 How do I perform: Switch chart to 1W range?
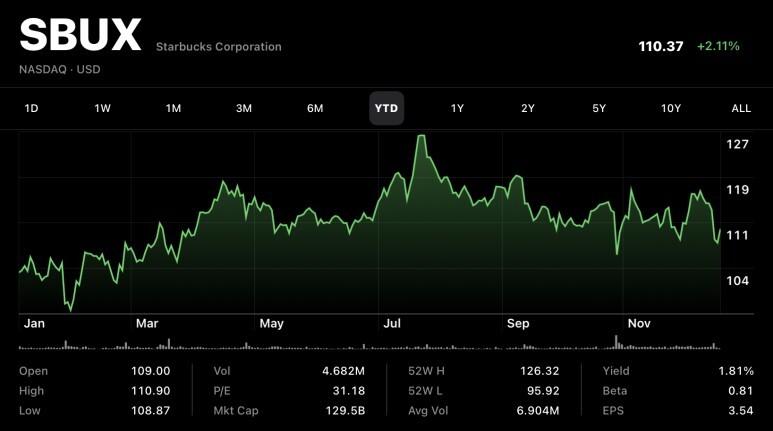point(103,108)
